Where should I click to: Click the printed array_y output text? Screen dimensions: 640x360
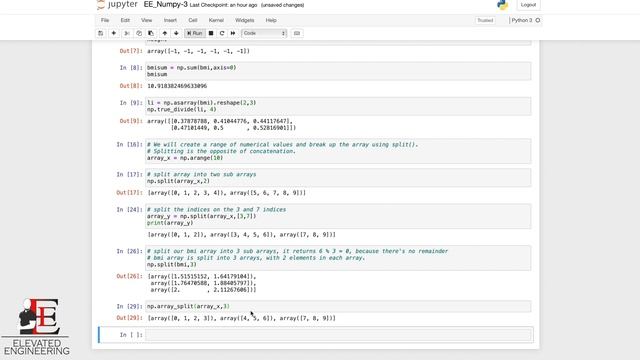pyautogui.click(x=242, y=235)
